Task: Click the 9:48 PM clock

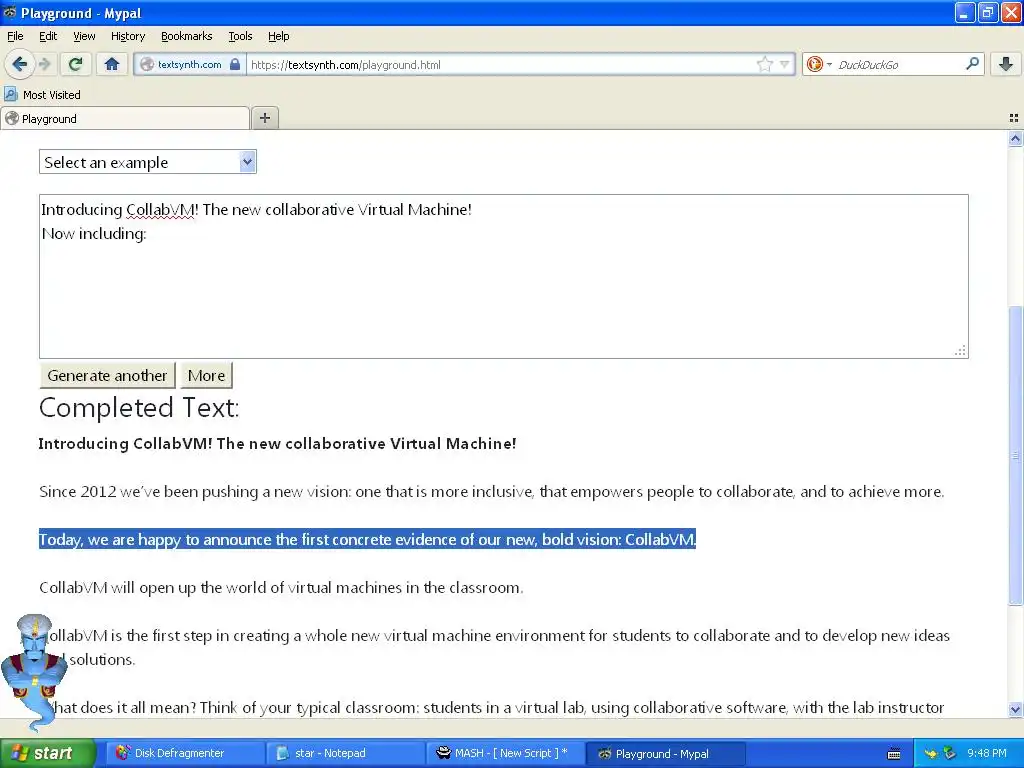Action: [987, 753]
